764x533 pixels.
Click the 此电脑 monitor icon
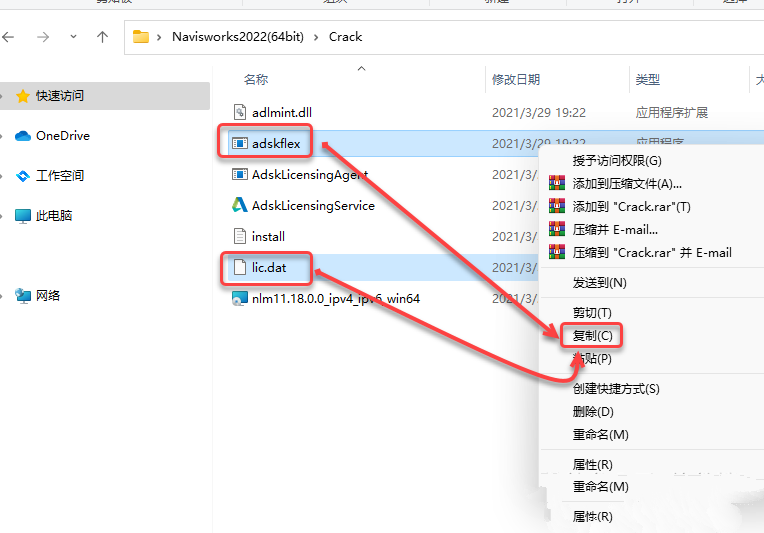pyautogui.click(x=22, y=216)
